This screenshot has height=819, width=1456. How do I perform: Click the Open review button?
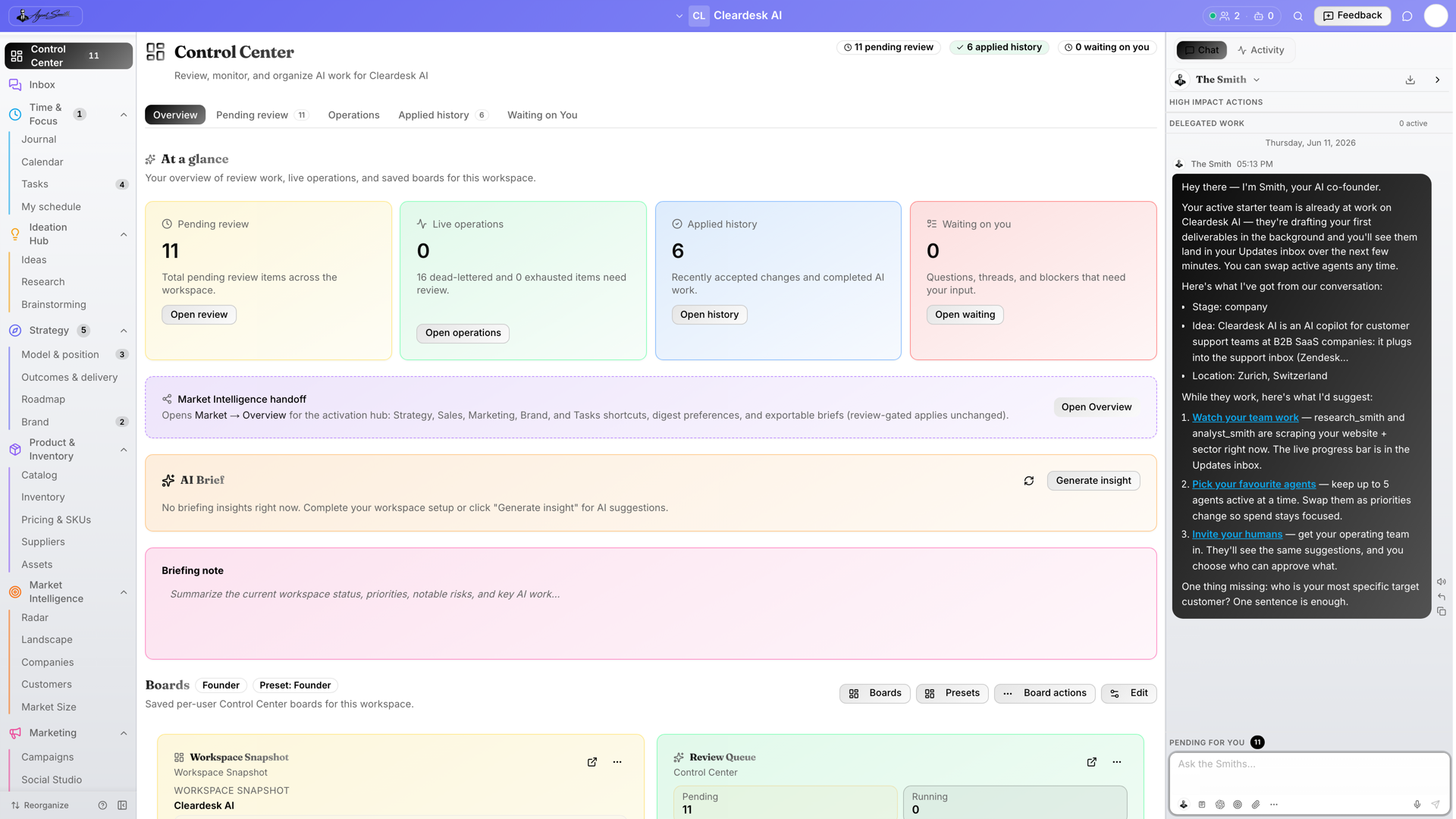[199, 315]
